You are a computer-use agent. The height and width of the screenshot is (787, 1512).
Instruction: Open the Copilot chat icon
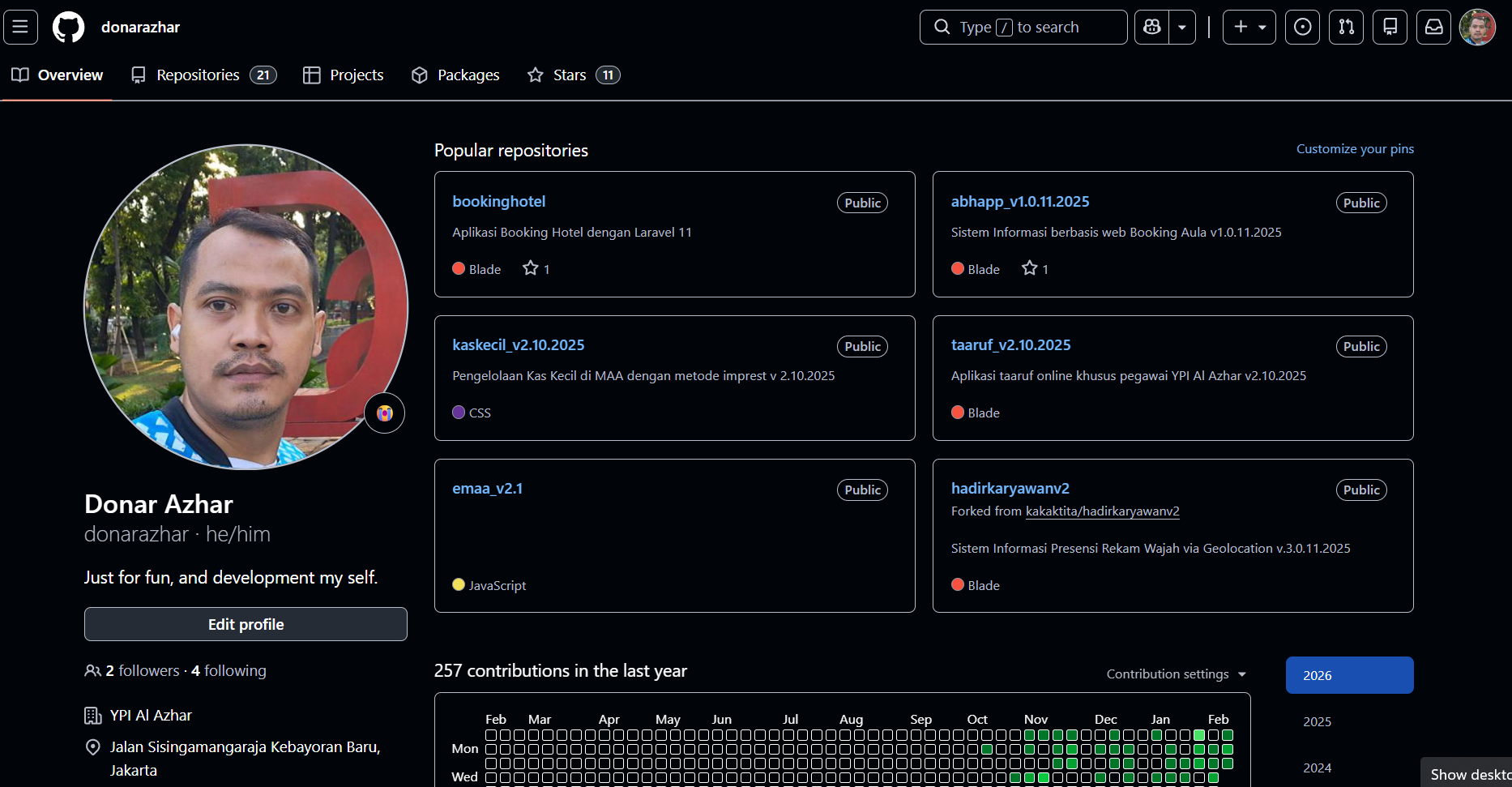(1151, 27)
